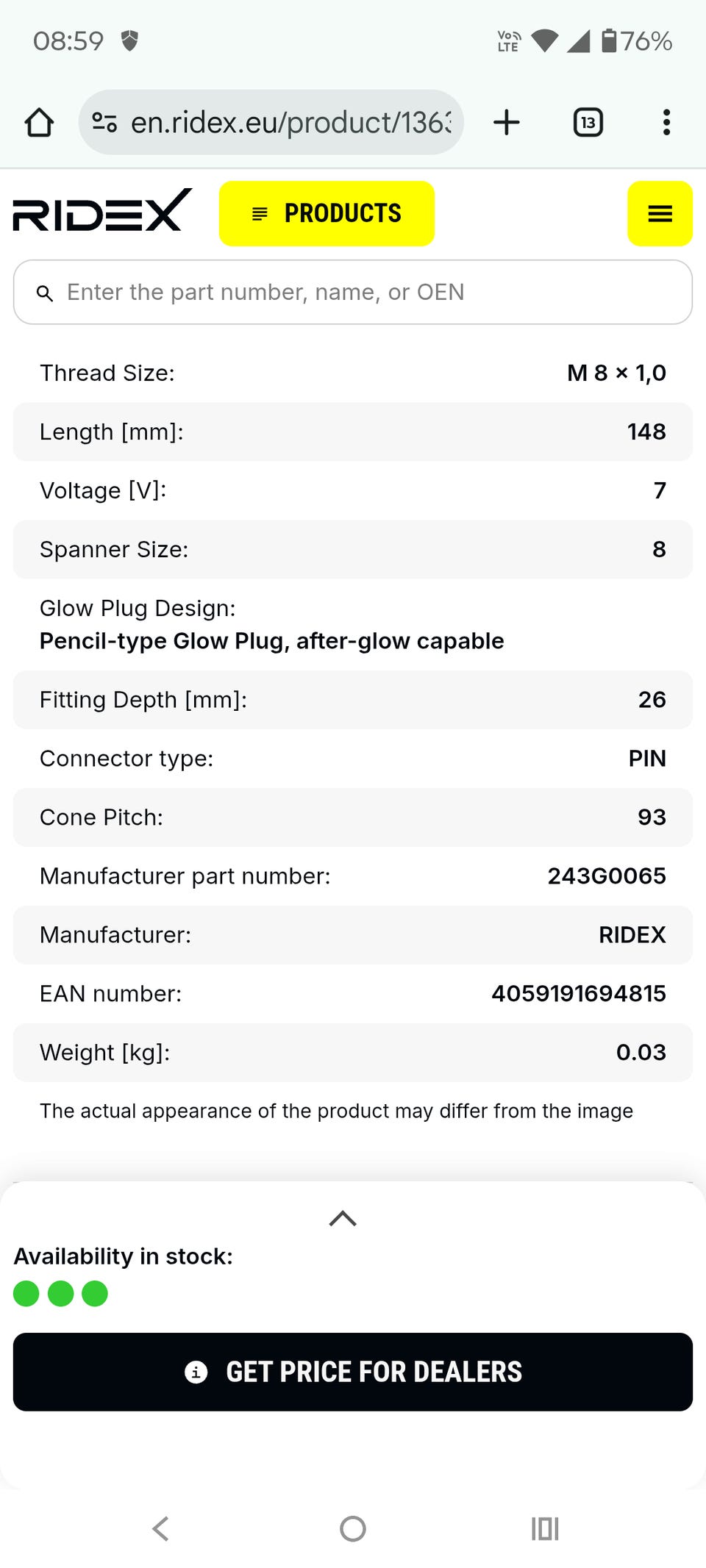Tap the Android back navigation button

point(160,1529)
